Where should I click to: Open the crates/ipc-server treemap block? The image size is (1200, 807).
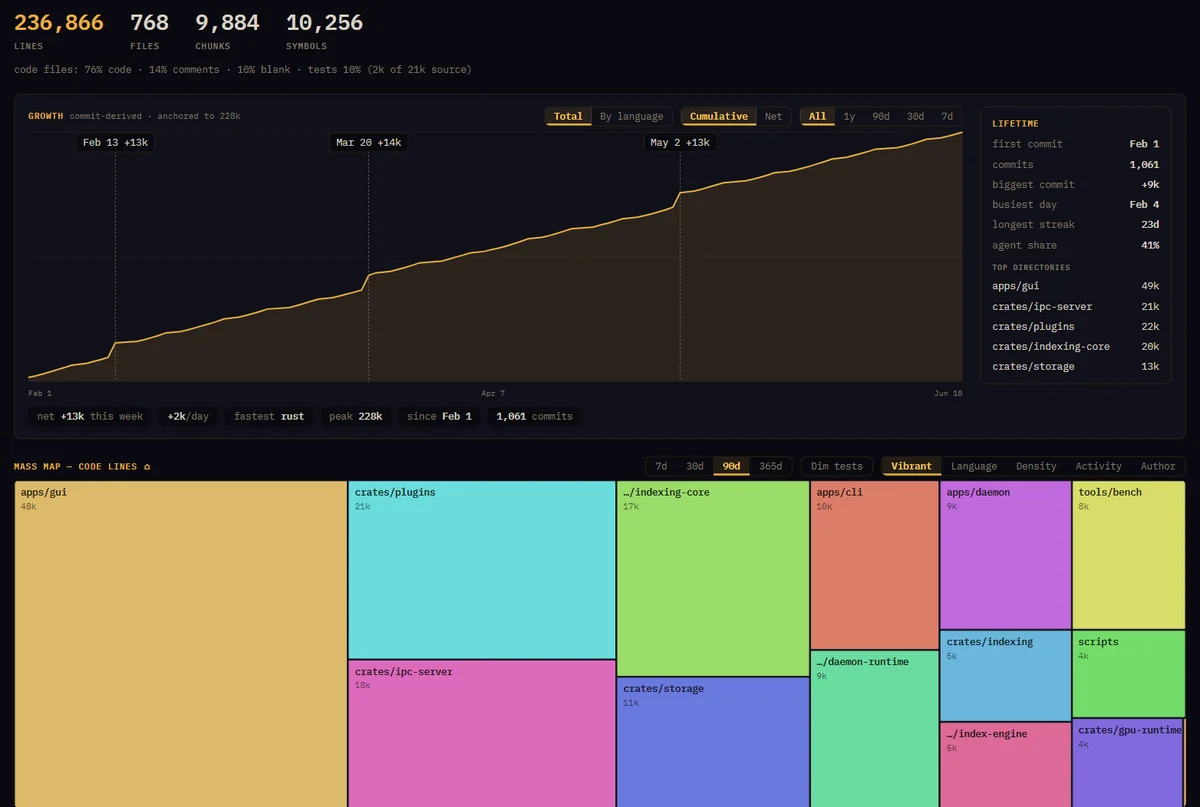coord(482,734)
